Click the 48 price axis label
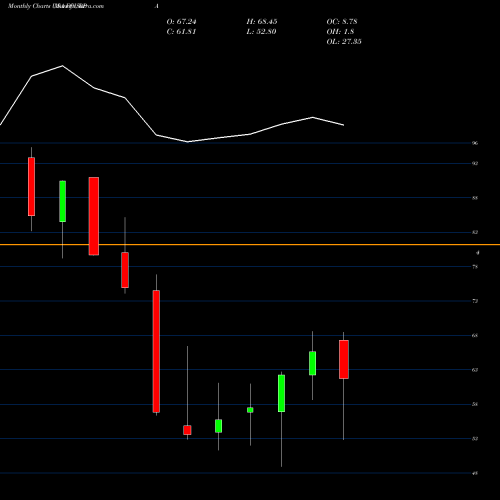This screenshot has height=500, width=500. click(x=475, y=473)
